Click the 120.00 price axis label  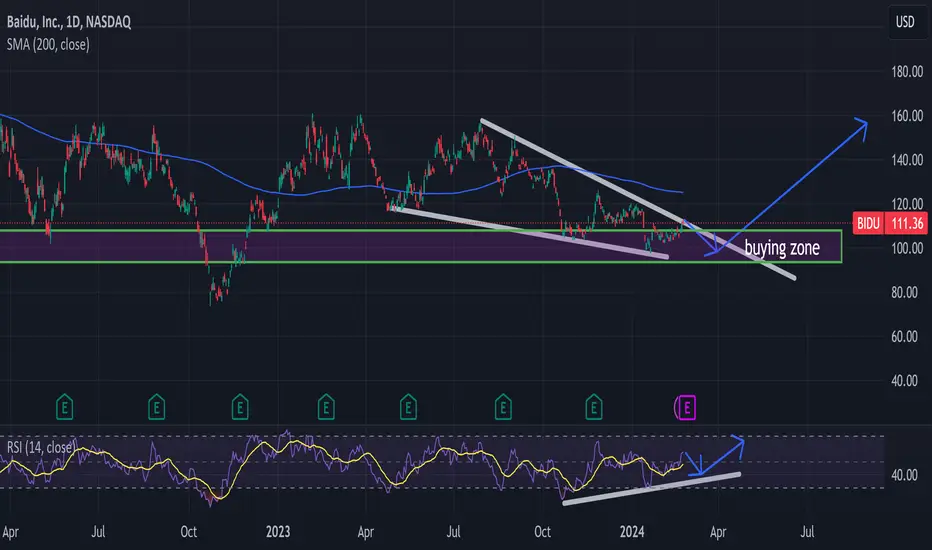(x=907, y=204)
